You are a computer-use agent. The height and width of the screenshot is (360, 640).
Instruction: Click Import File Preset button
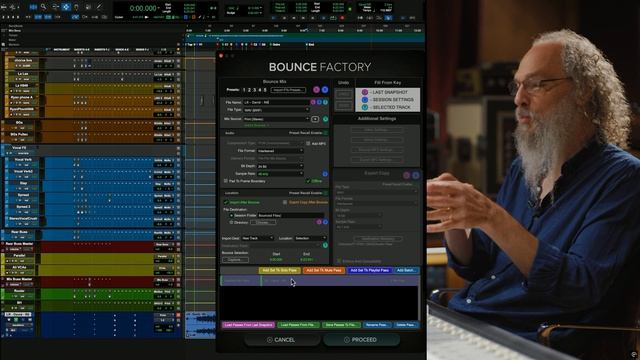[x=288, y=90]
